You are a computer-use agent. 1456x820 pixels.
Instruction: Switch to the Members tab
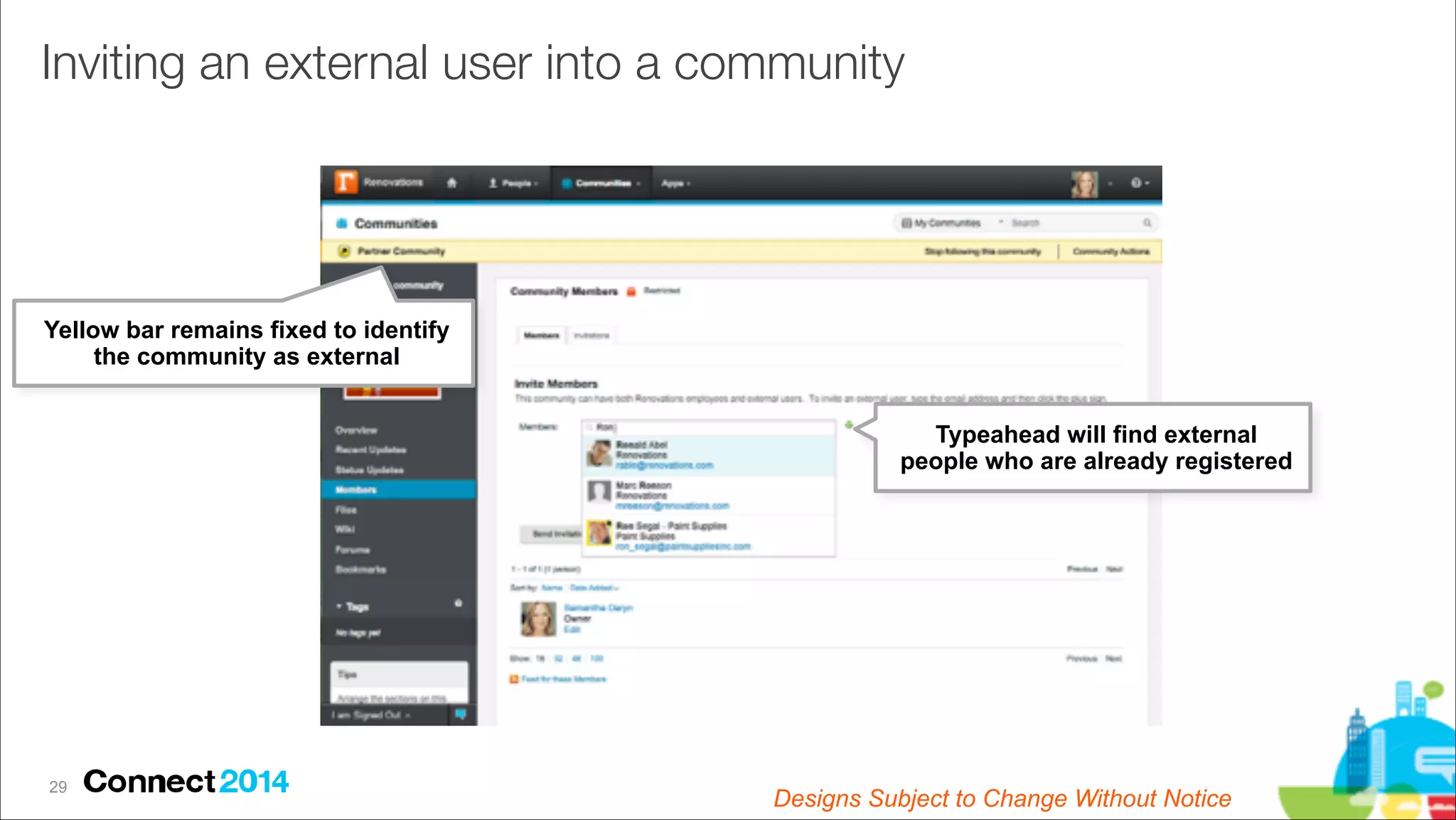(542, 335)
